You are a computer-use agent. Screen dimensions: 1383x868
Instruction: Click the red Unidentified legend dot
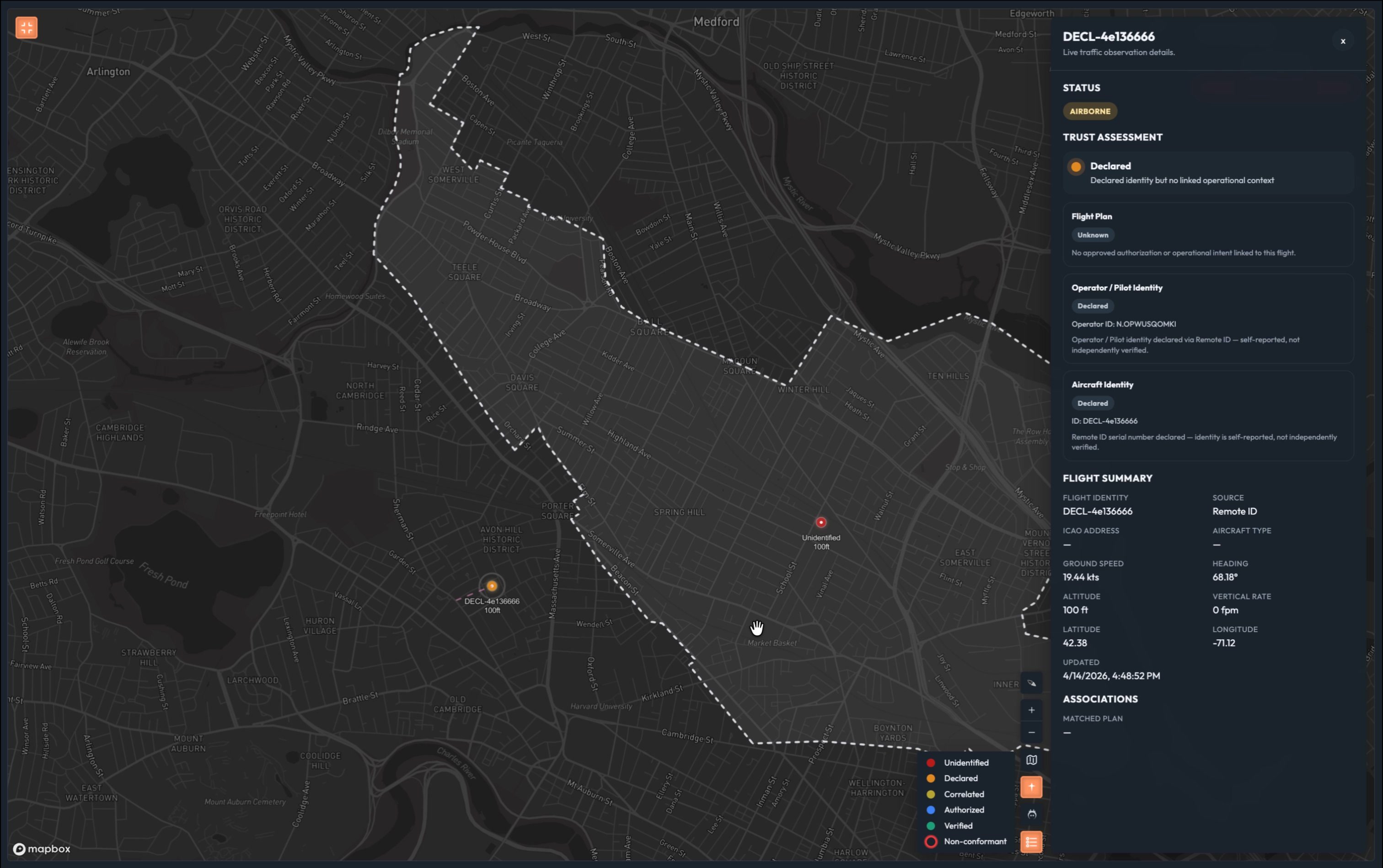pyautogui.click(x=931, y=763)
